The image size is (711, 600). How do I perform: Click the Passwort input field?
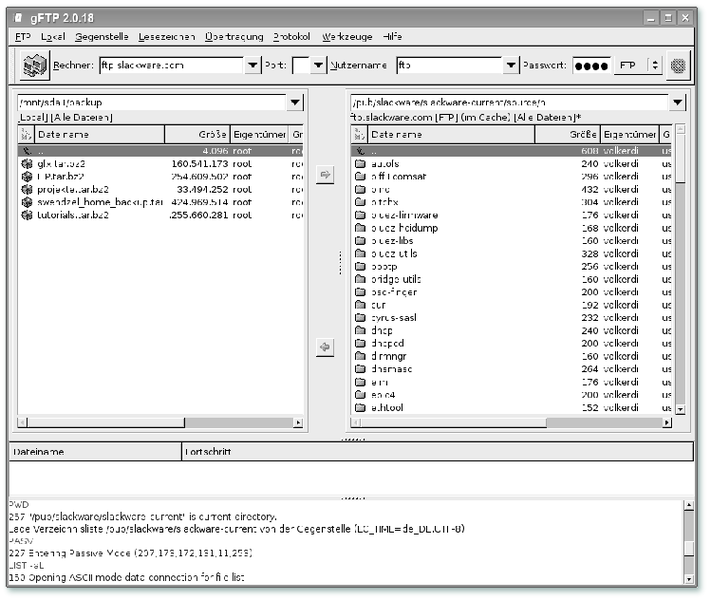click(591, 66)
